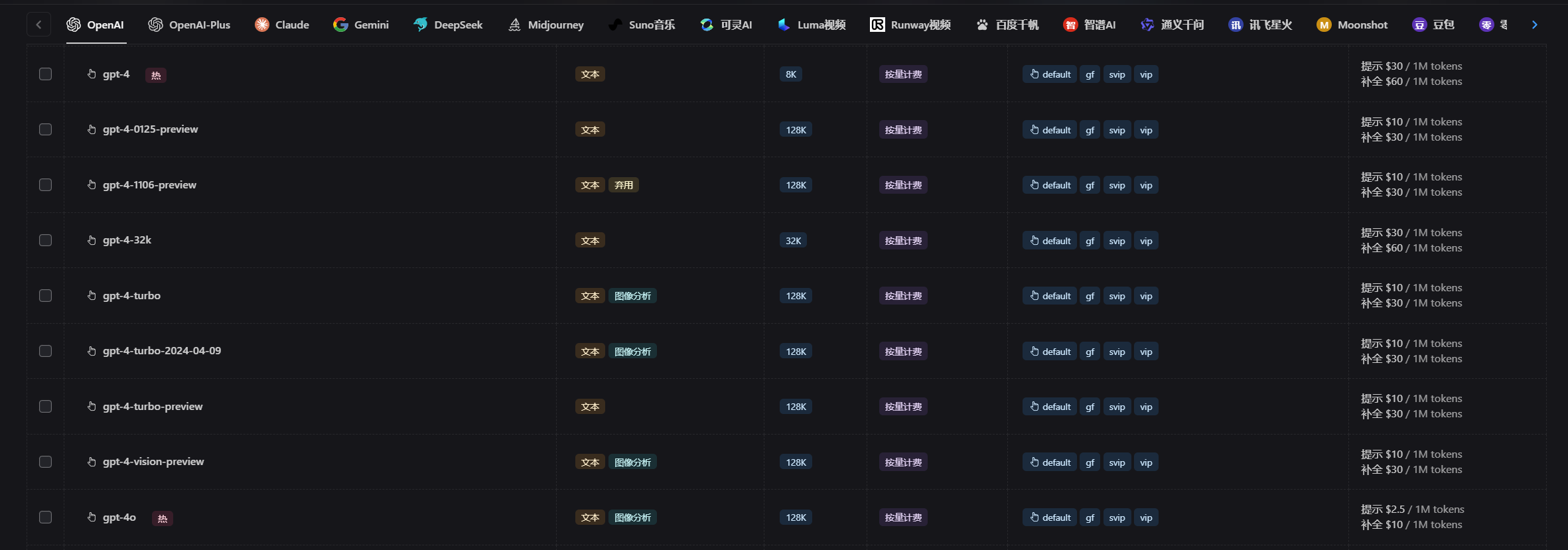This screenshot has height=550, width=1568.
Task: Open the Midjourney tab
Action: click(x=545, y=25)
